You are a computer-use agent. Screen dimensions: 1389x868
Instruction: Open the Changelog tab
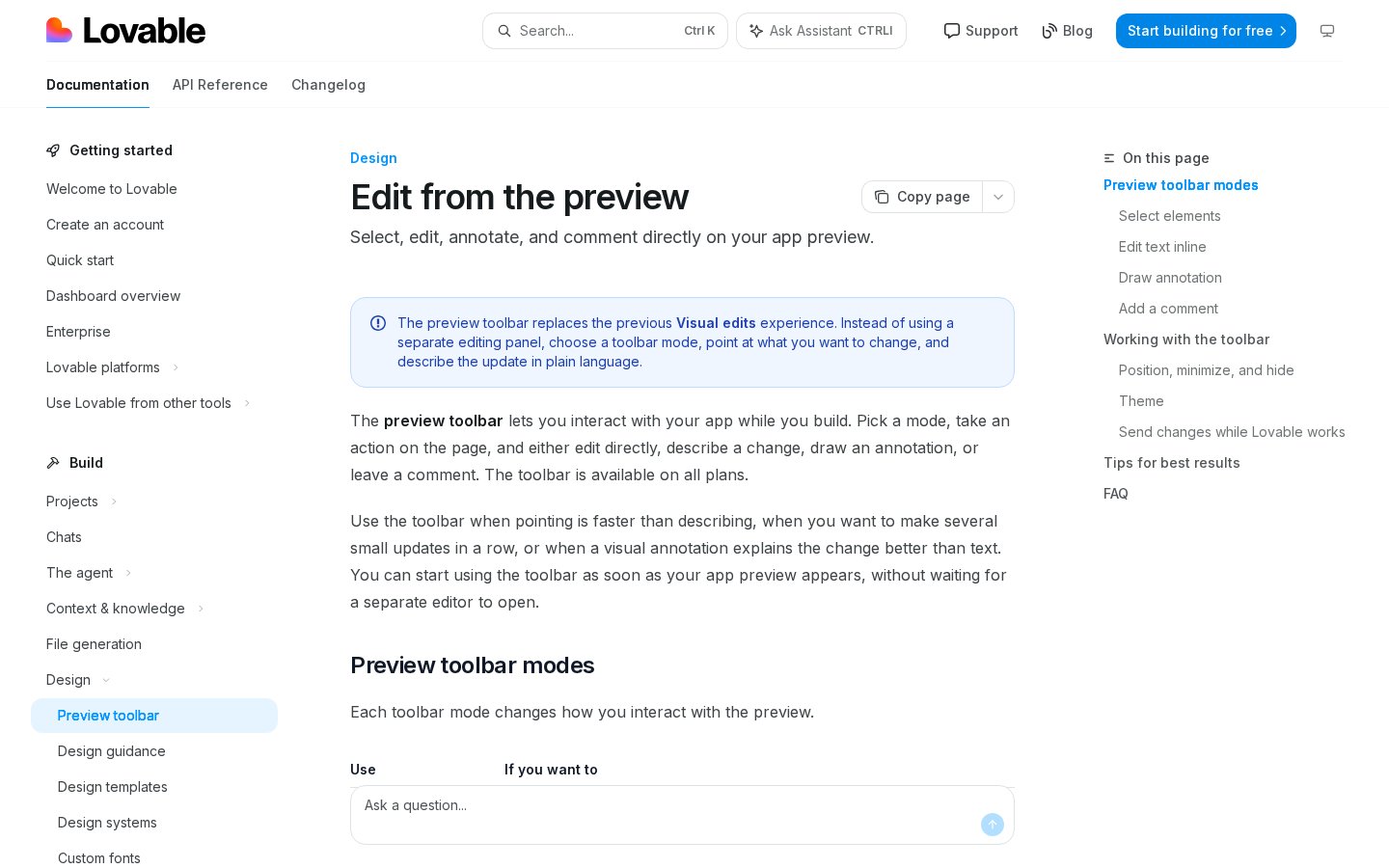(328, 85)
